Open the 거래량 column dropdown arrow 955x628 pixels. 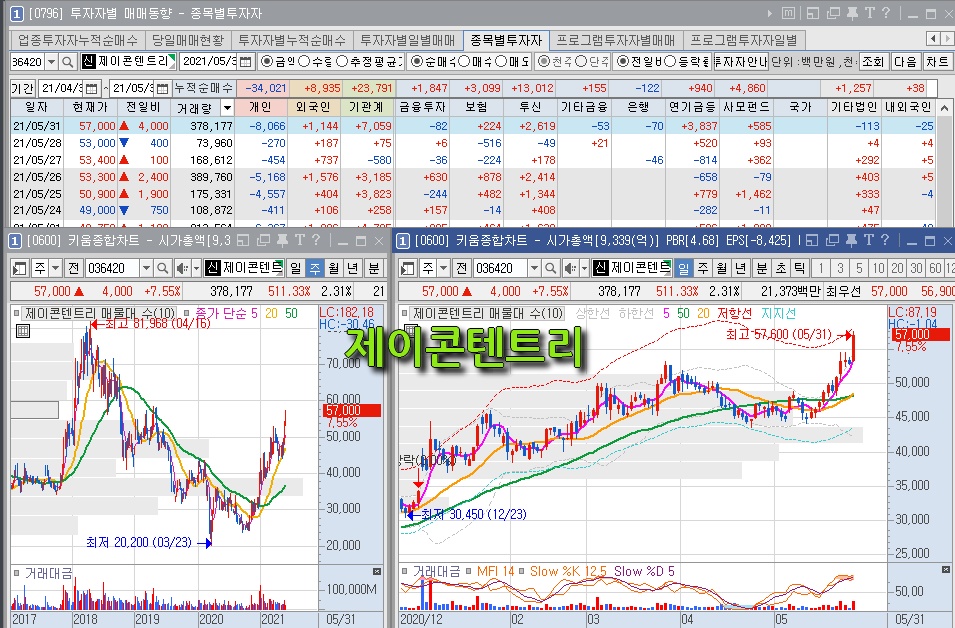click(227, 108)
